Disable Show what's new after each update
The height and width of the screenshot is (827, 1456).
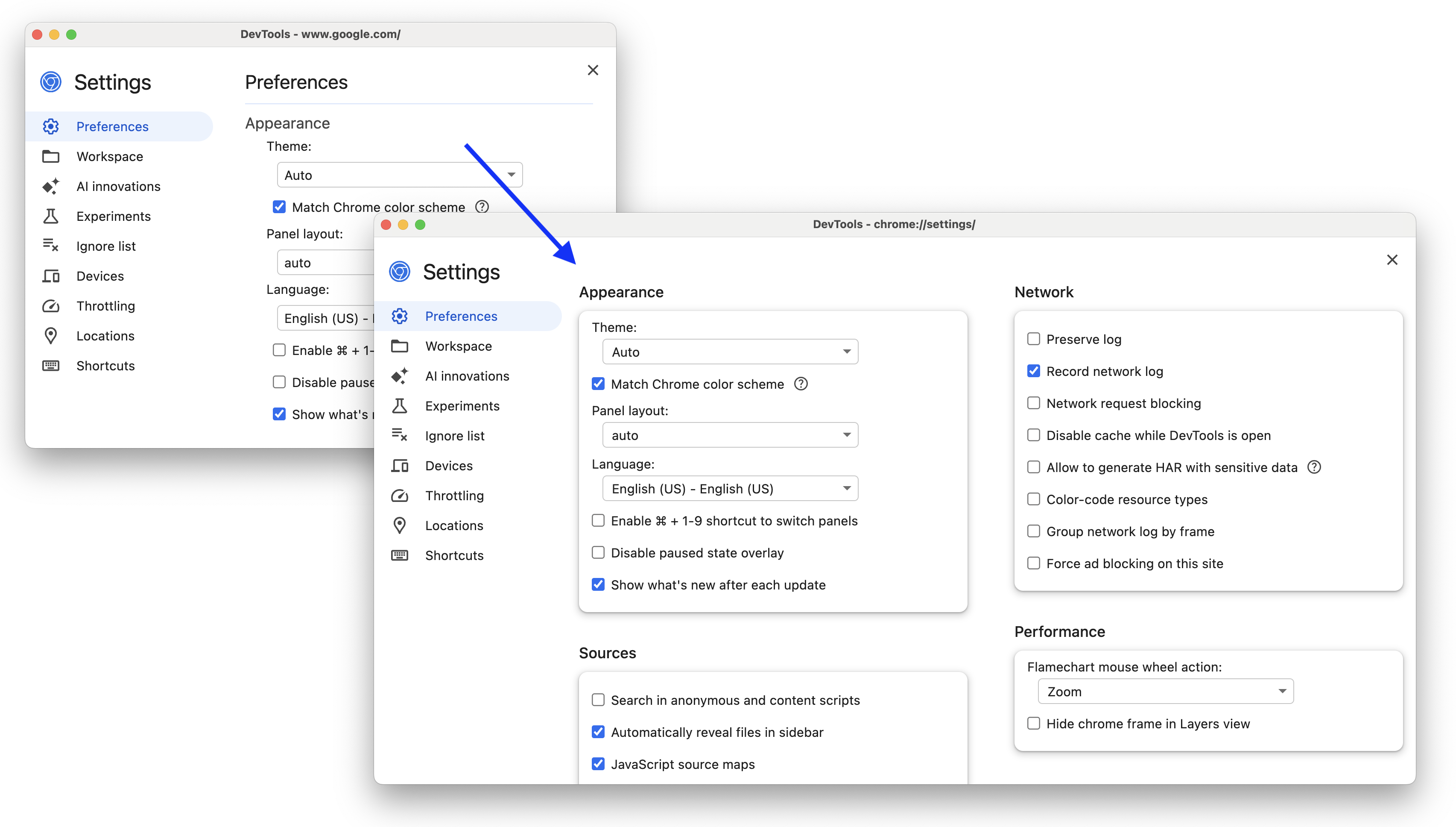tap(597, 585)
